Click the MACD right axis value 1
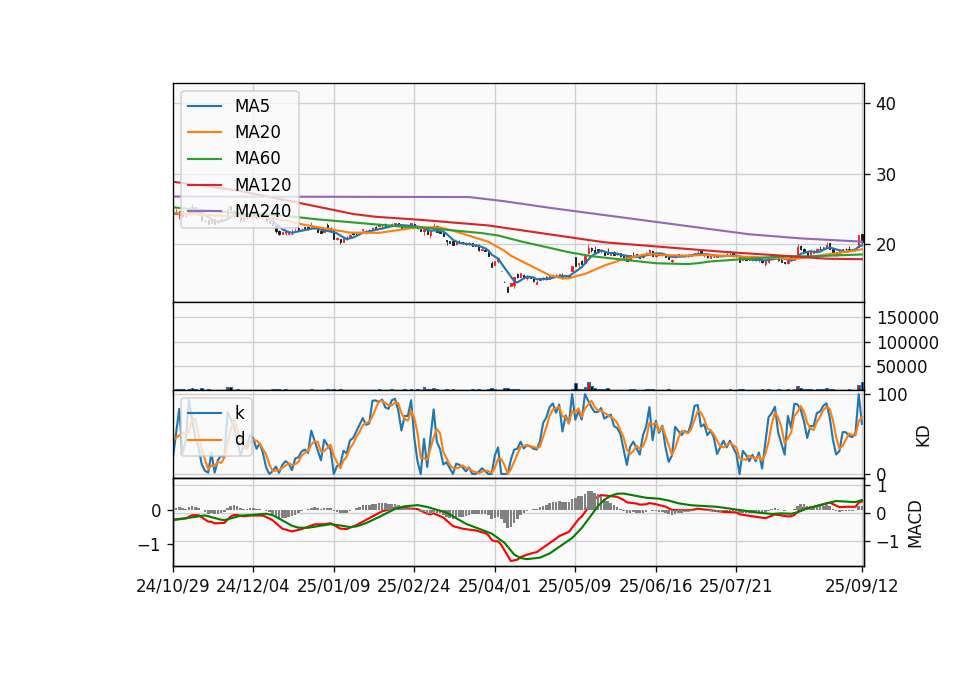Viewport: 960px width, 690px height. pyautogui.click(x=882, y=487)
